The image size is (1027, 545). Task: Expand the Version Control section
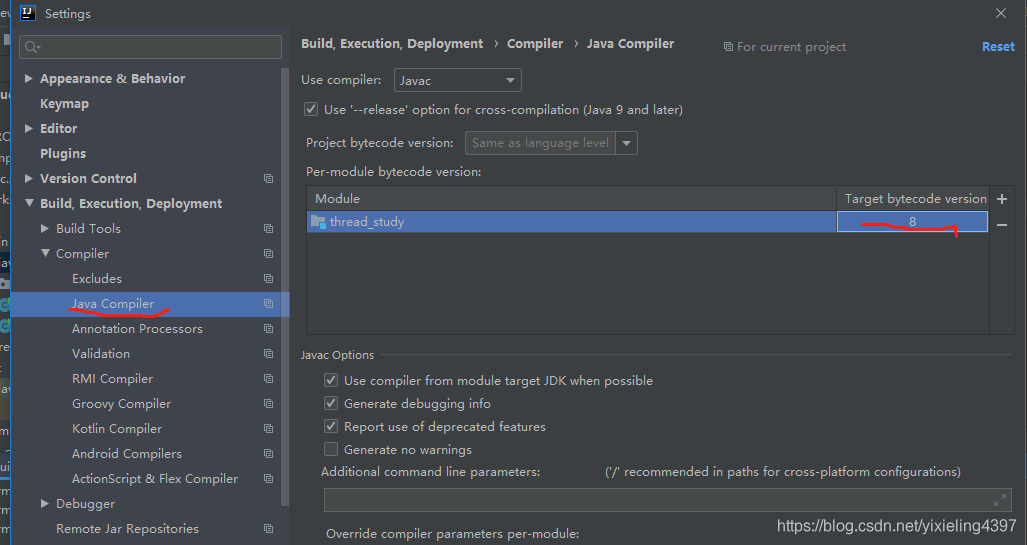tap(28, 178)
